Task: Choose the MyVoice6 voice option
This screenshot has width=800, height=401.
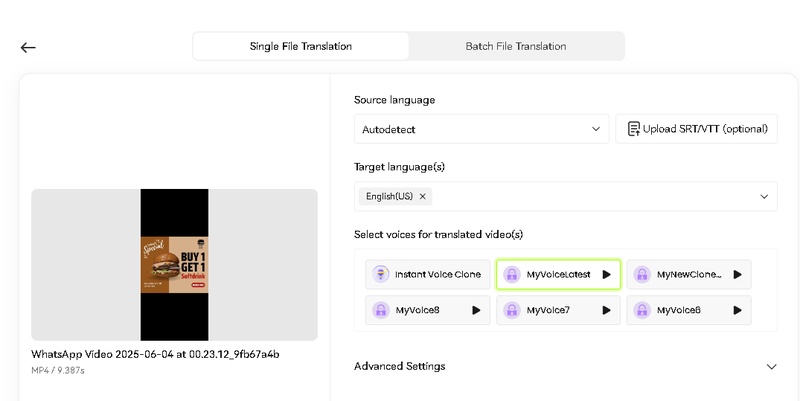Action: [678, 310]
